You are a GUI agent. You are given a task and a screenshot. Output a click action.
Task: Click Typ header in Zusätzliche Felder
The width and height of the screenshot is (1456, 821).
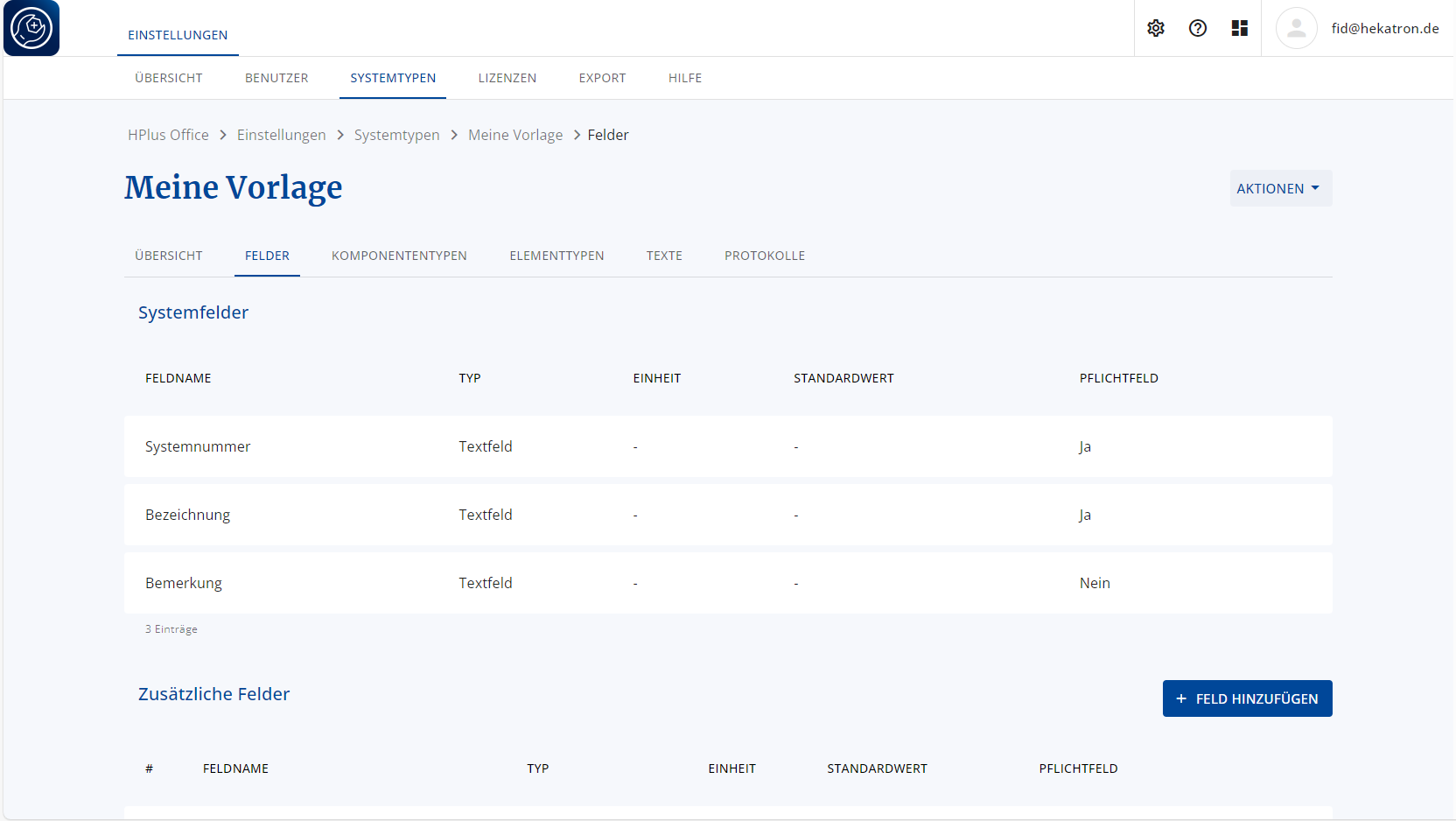(537, 768)
